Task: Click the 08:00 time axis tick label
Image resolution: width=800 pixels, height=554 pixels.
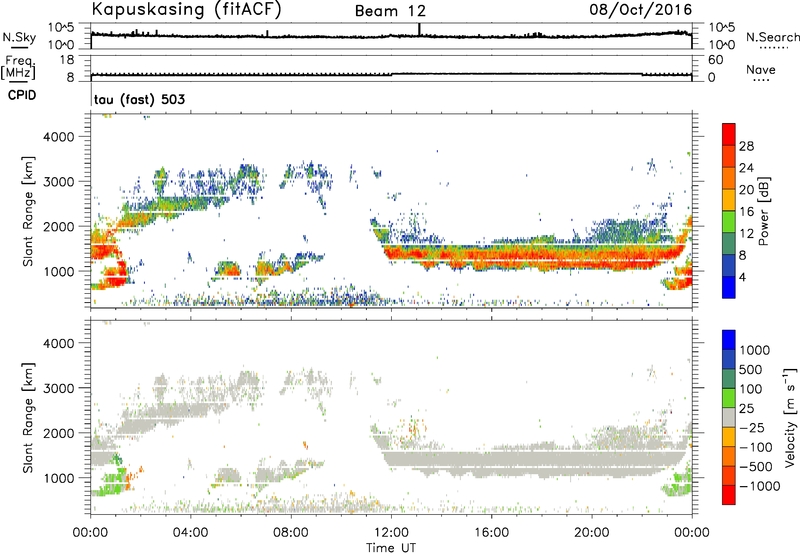Action: click(291, 533)
